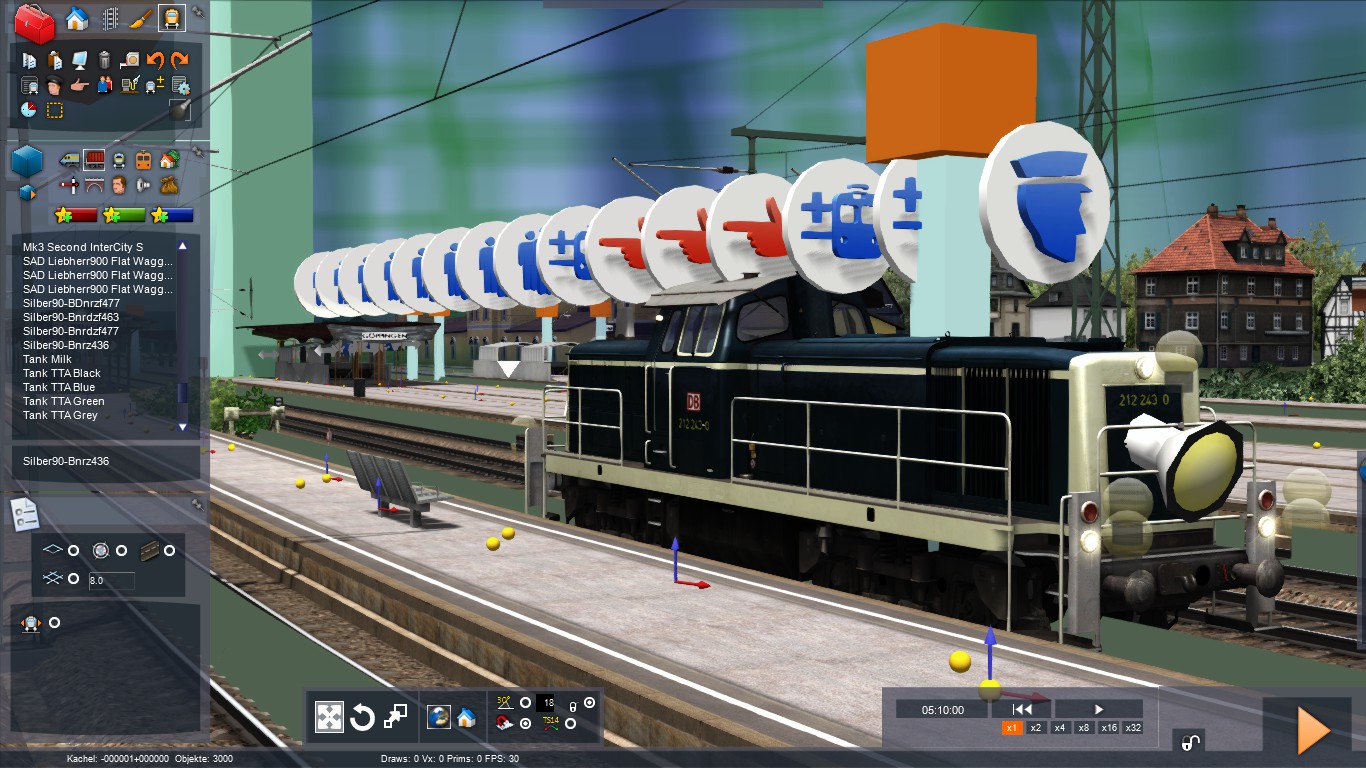The image size is (1366, 768).
Task: Choose the orange tram category icon
Action: tap(144, 159)
